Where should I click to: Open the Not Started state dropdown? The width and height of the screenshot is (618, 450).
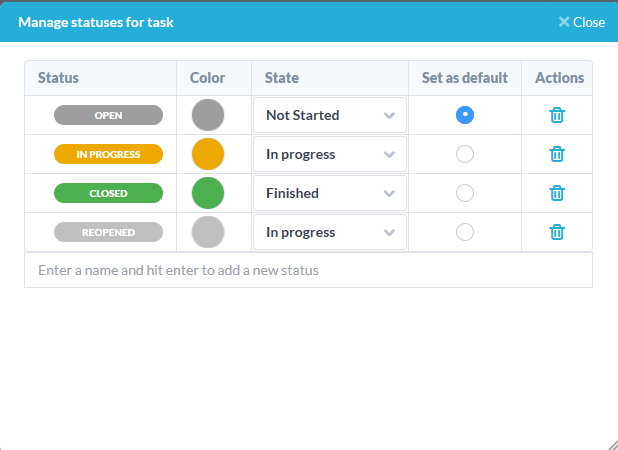(330, 115)
